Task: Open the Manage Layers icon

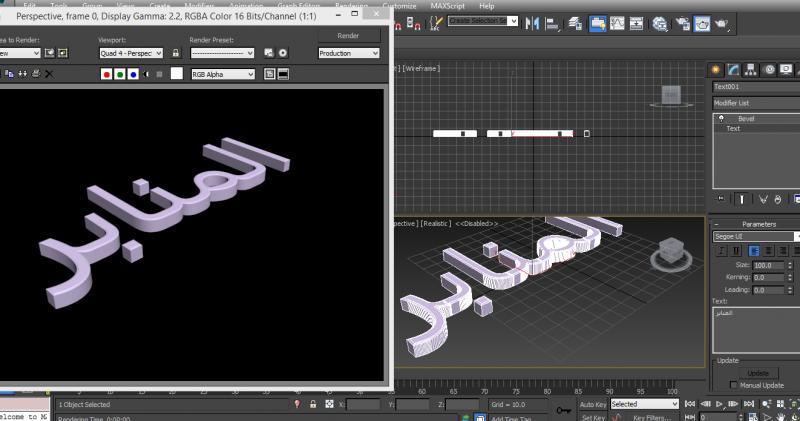Action: tap(575, 23)
